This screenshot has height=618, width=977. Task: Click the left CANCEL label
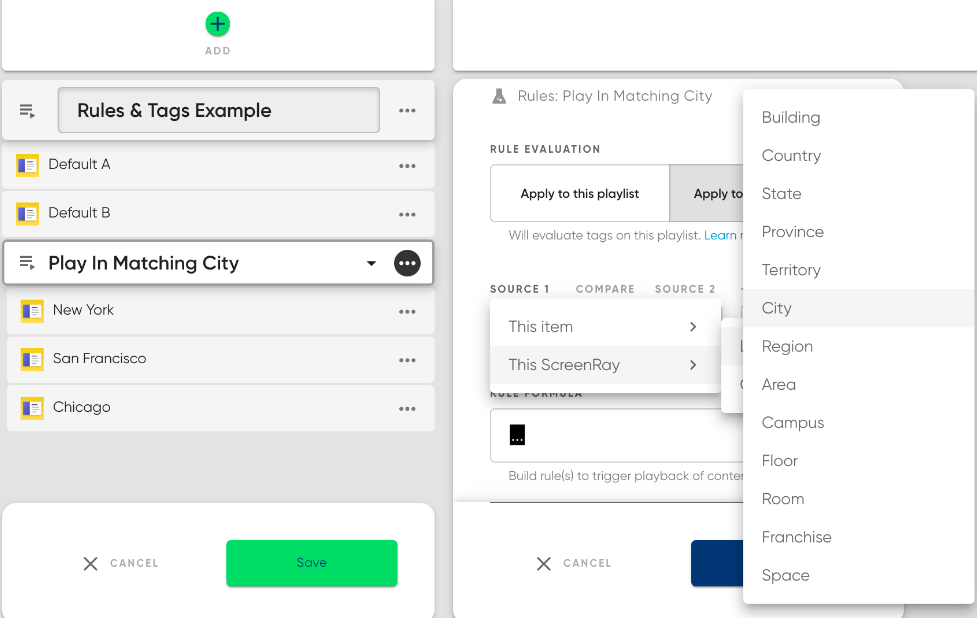134,563
